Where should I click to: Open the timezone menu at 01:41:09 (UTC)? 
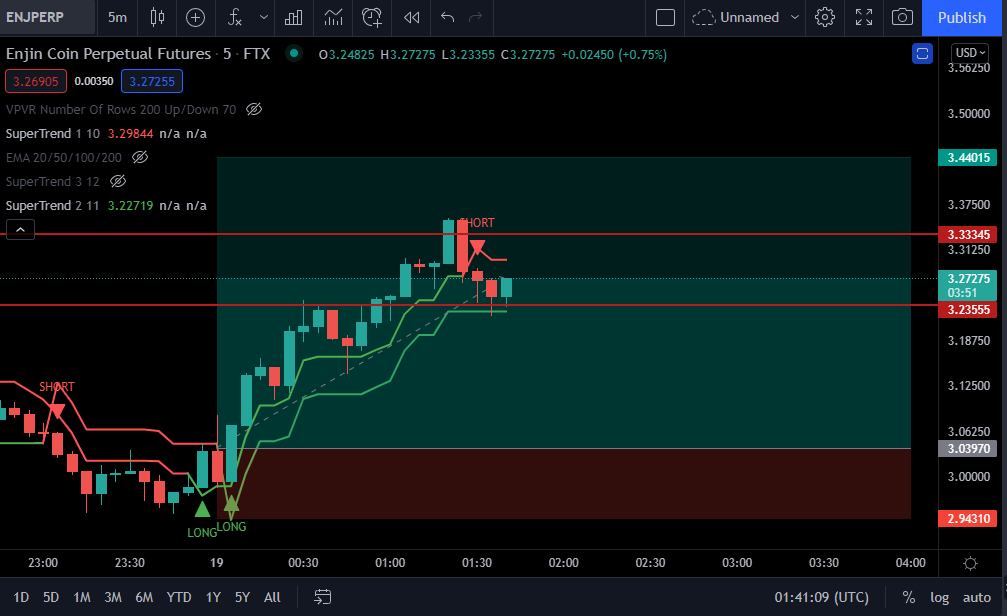point(821,597)
